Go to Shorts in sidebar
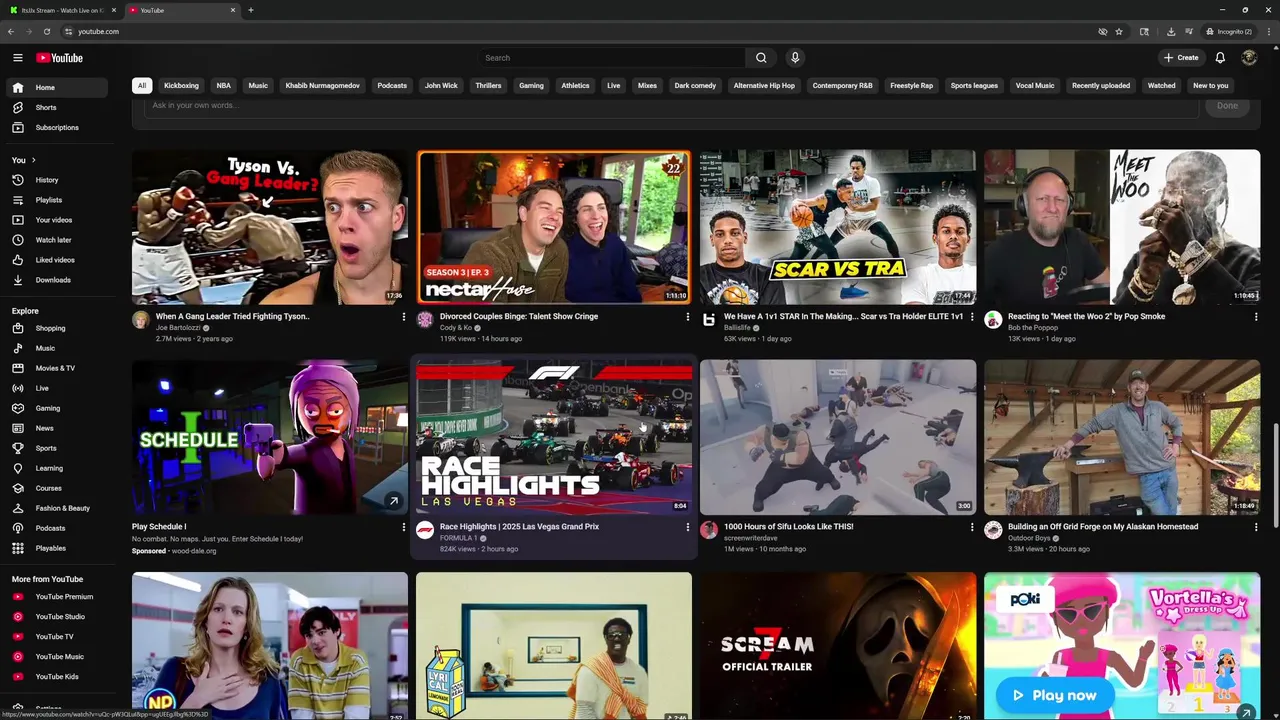Viewport: 1280px width, 720px height. tap(56, 107)
